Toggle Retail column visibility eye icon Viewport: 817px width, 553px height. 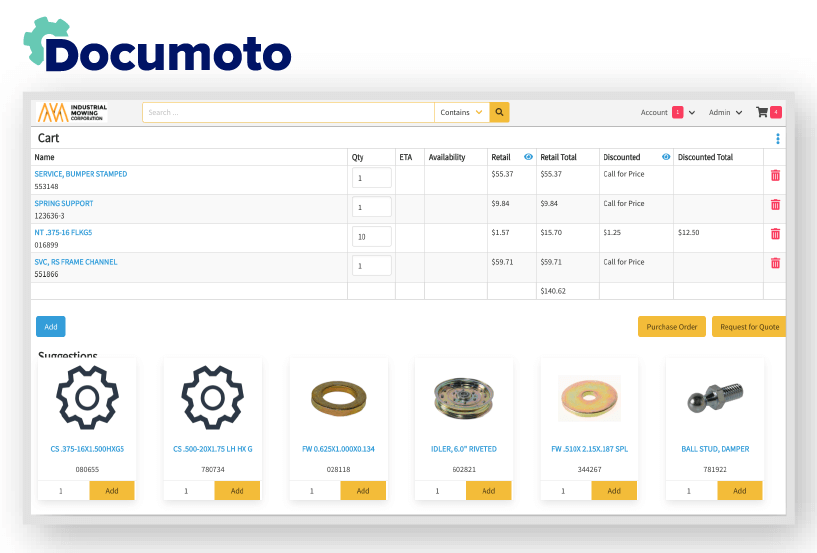[528, 157]
